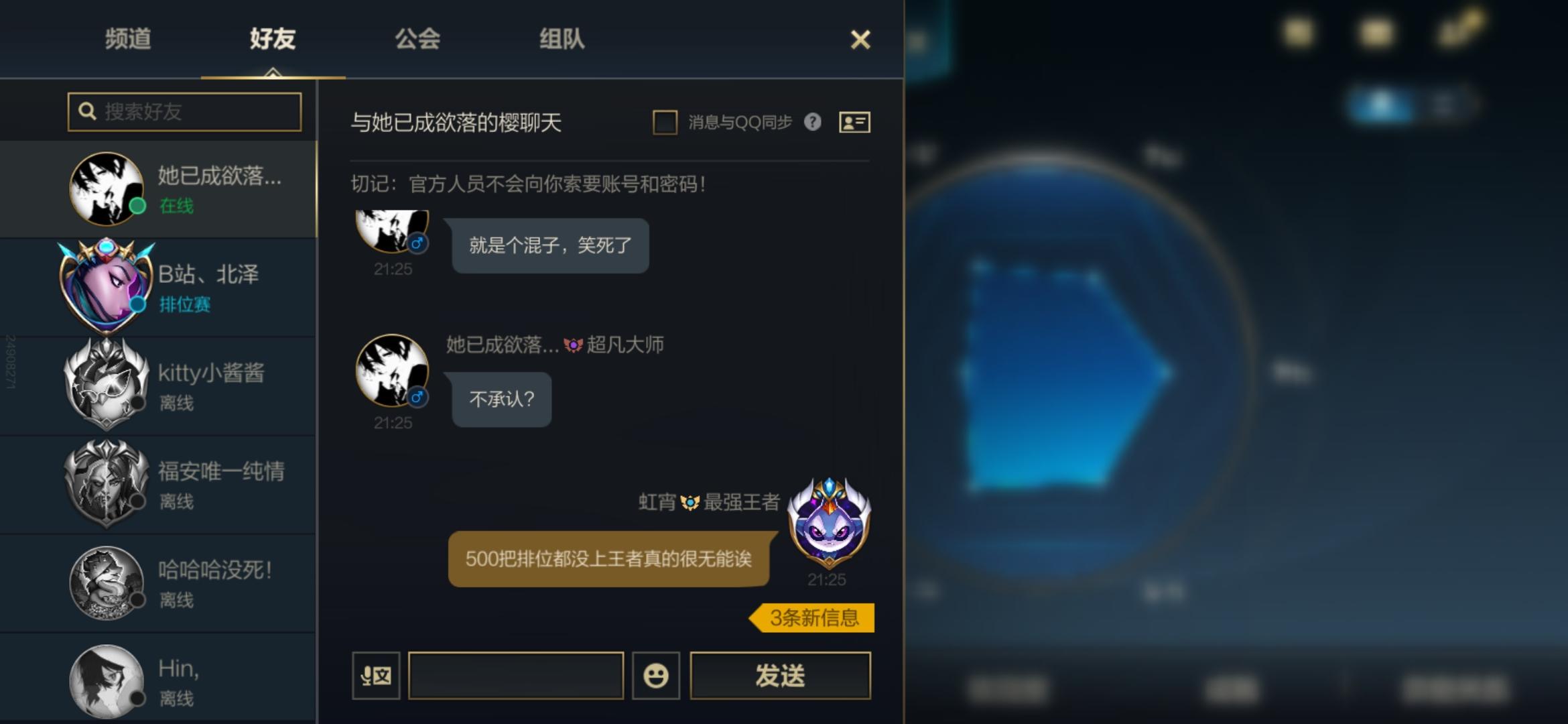Image resolution: width=1568 pixels, height=724 pixels.
Task: Open chat with 福安唯一纯情
Action: pyautogui.click(x=158, y=485)
